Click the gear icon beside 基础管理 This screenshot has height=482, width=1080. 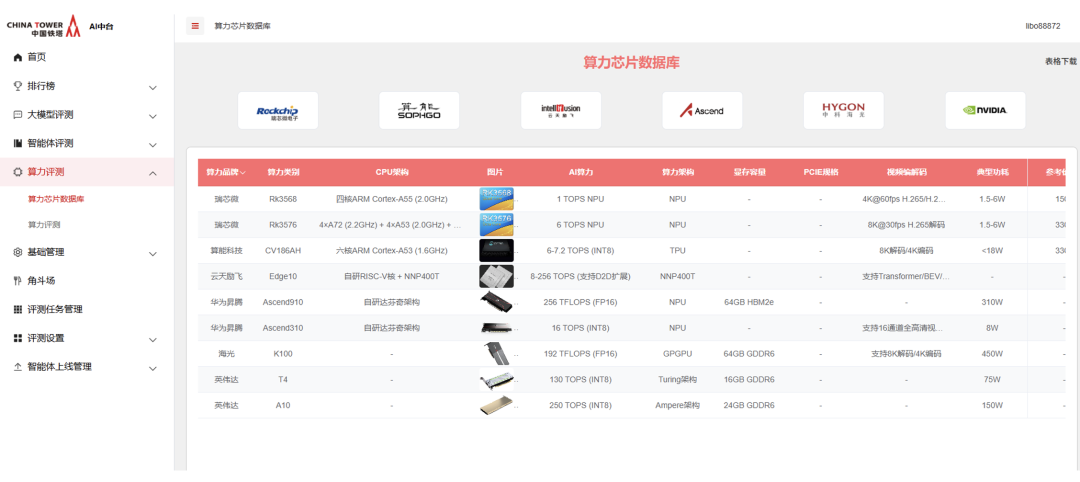[18, 253]
